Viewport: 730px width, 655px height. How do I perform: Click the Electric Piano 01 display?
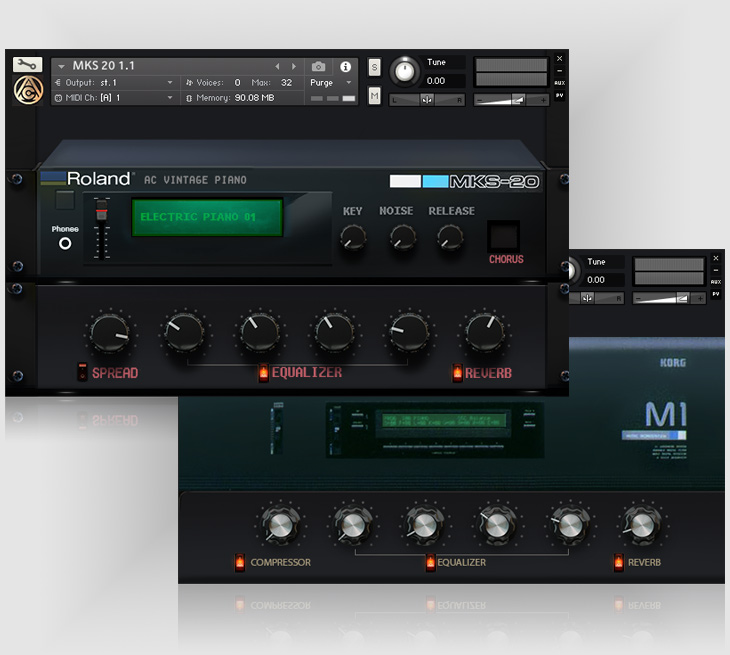point(207,217)
